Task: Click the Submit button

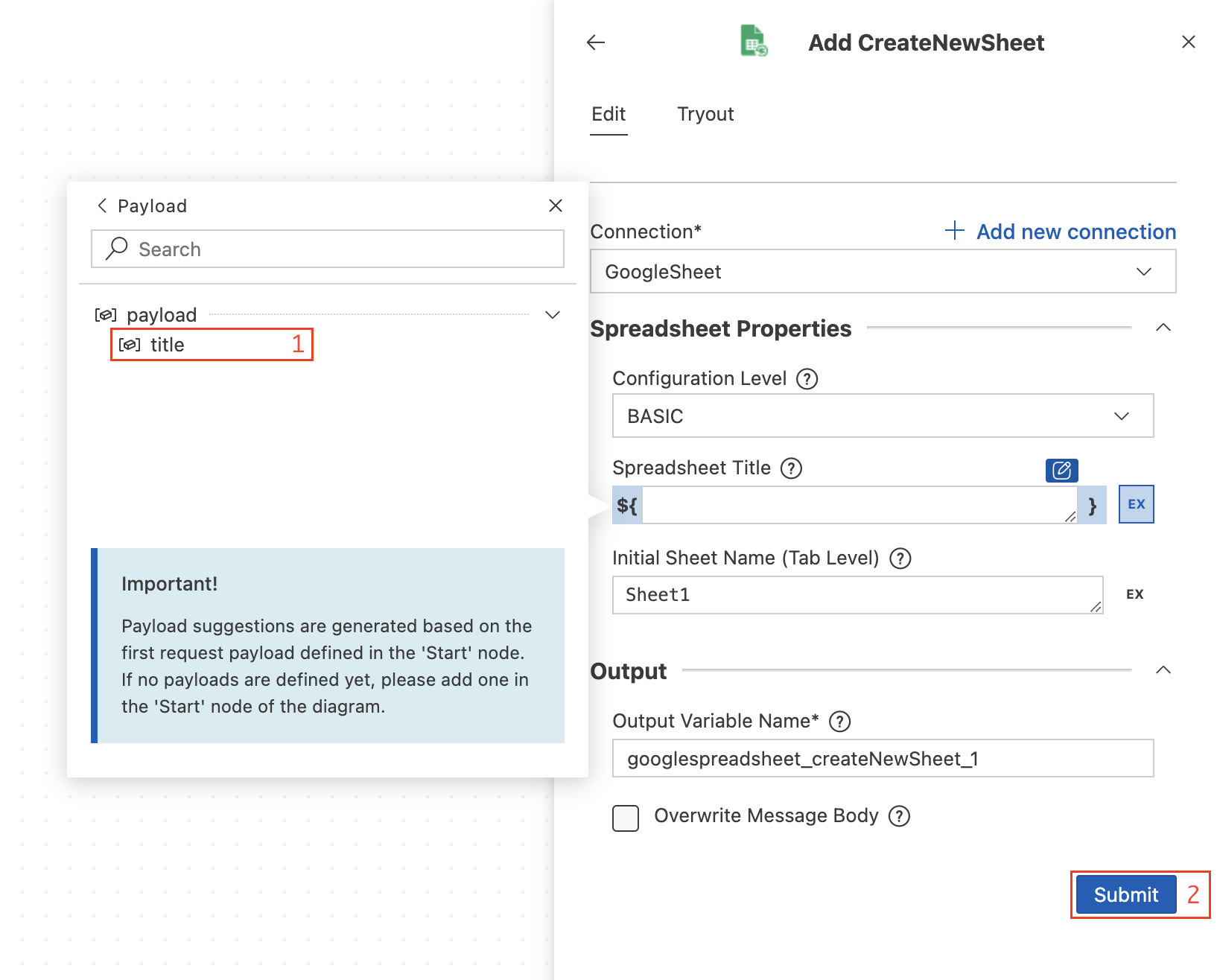Action: click(1125, 894)
